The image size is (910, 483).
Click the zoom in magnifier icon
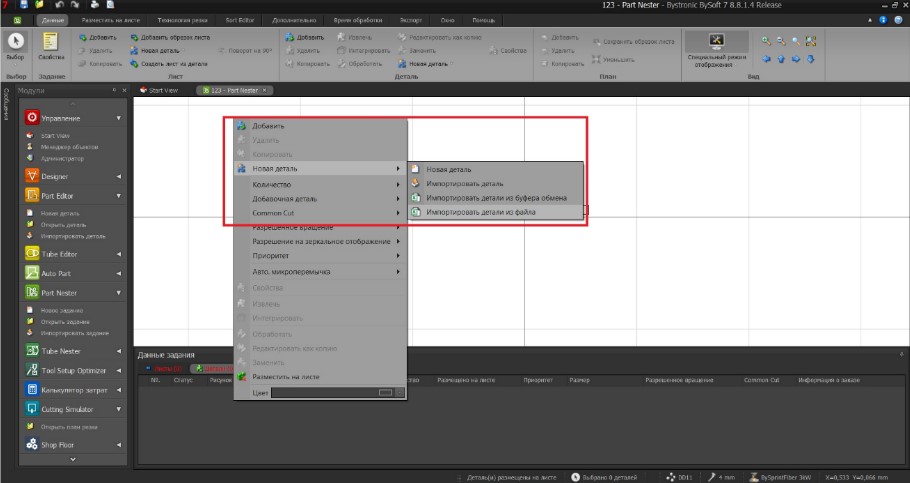[x=767, y=41]
